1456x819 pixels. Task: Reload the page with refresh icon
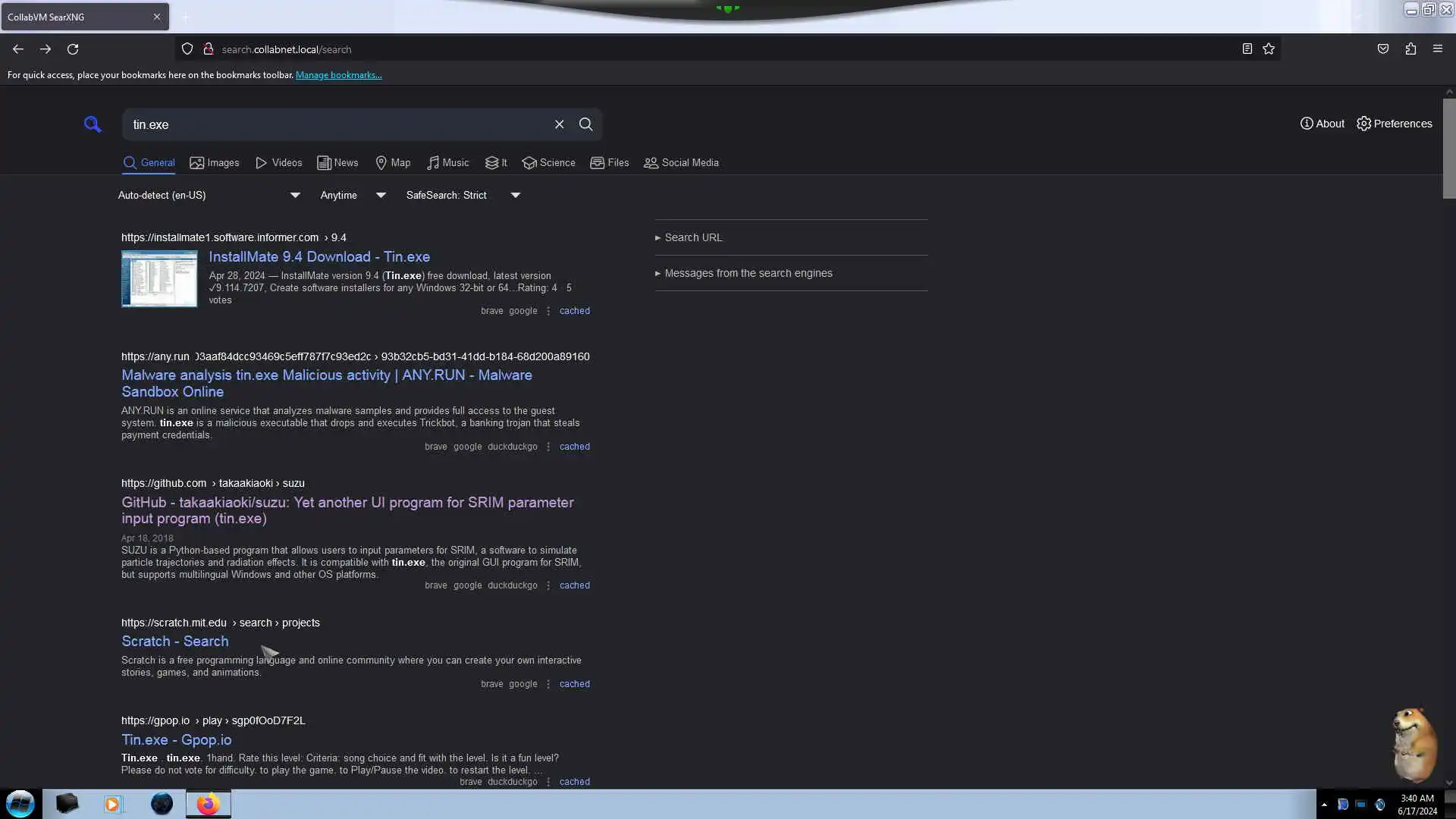point(73,49)
